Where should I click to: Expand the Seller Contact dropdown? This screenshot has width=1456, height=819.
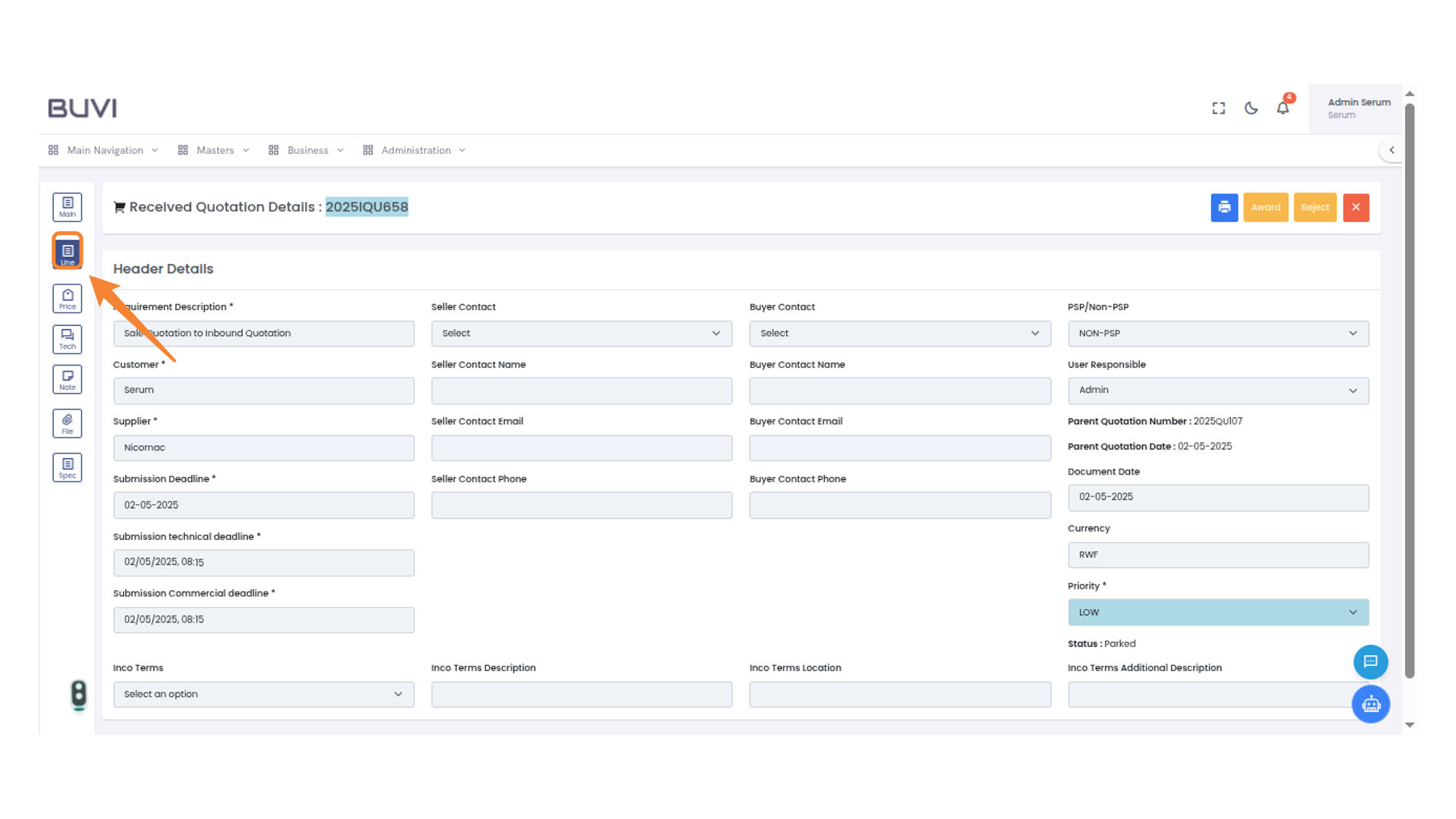click(x=581, y=334)
